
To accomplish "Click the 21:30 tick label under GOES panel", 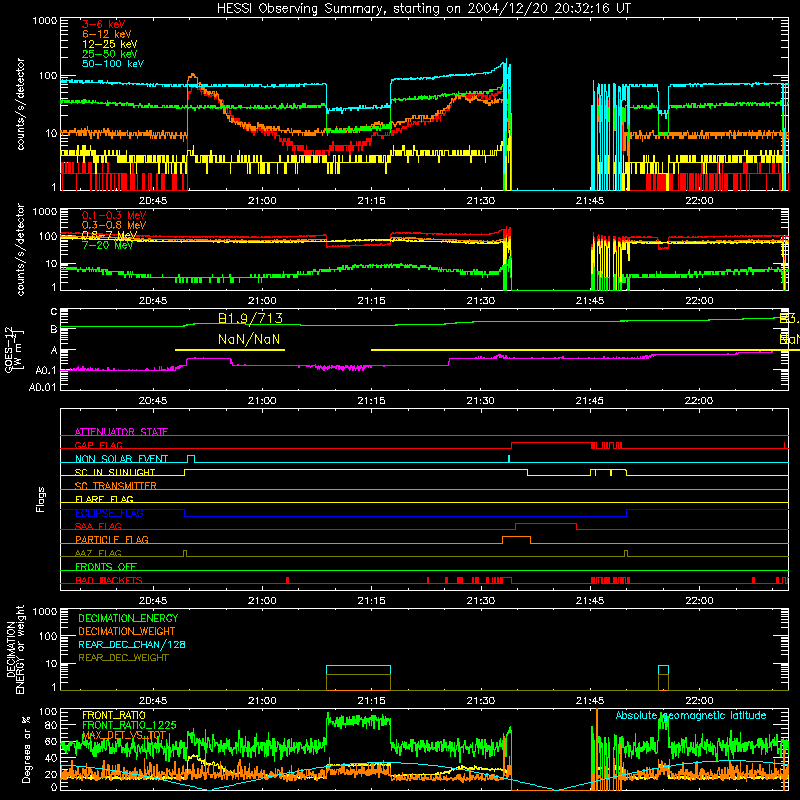I will tap(481, 401).
